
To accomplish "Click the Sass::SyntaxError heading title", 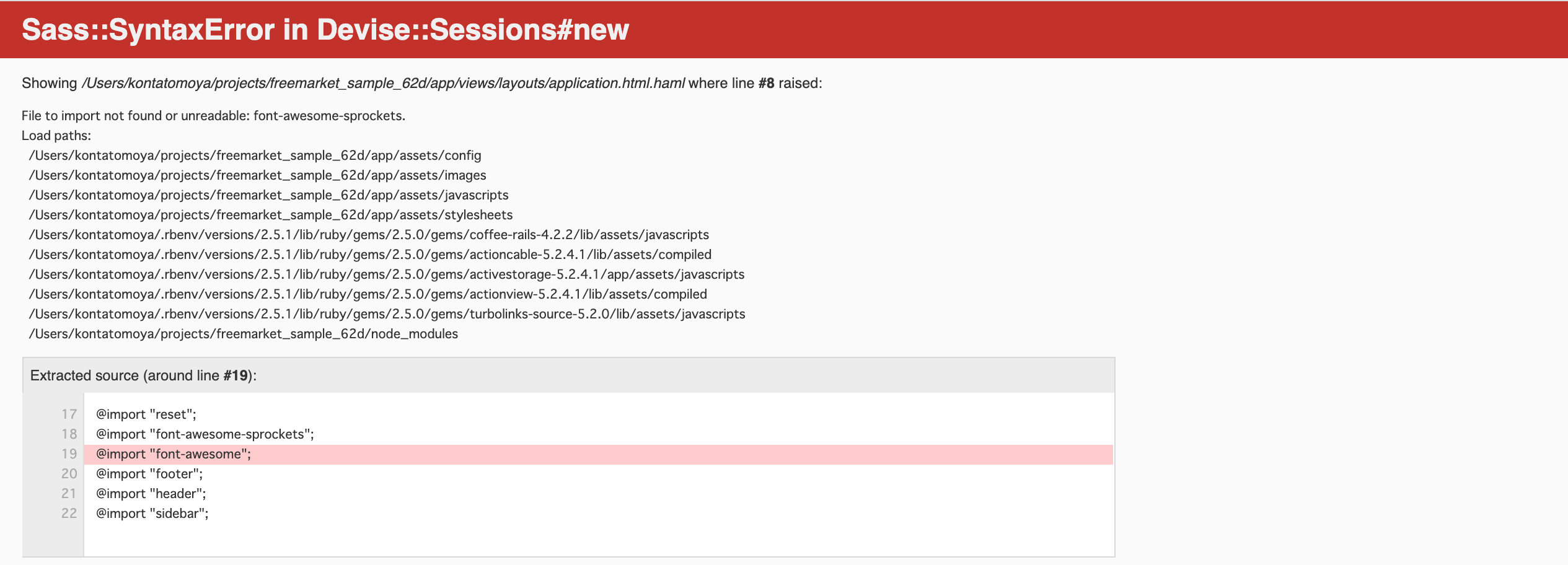I will pyautogui.click(x=325, y=30).
